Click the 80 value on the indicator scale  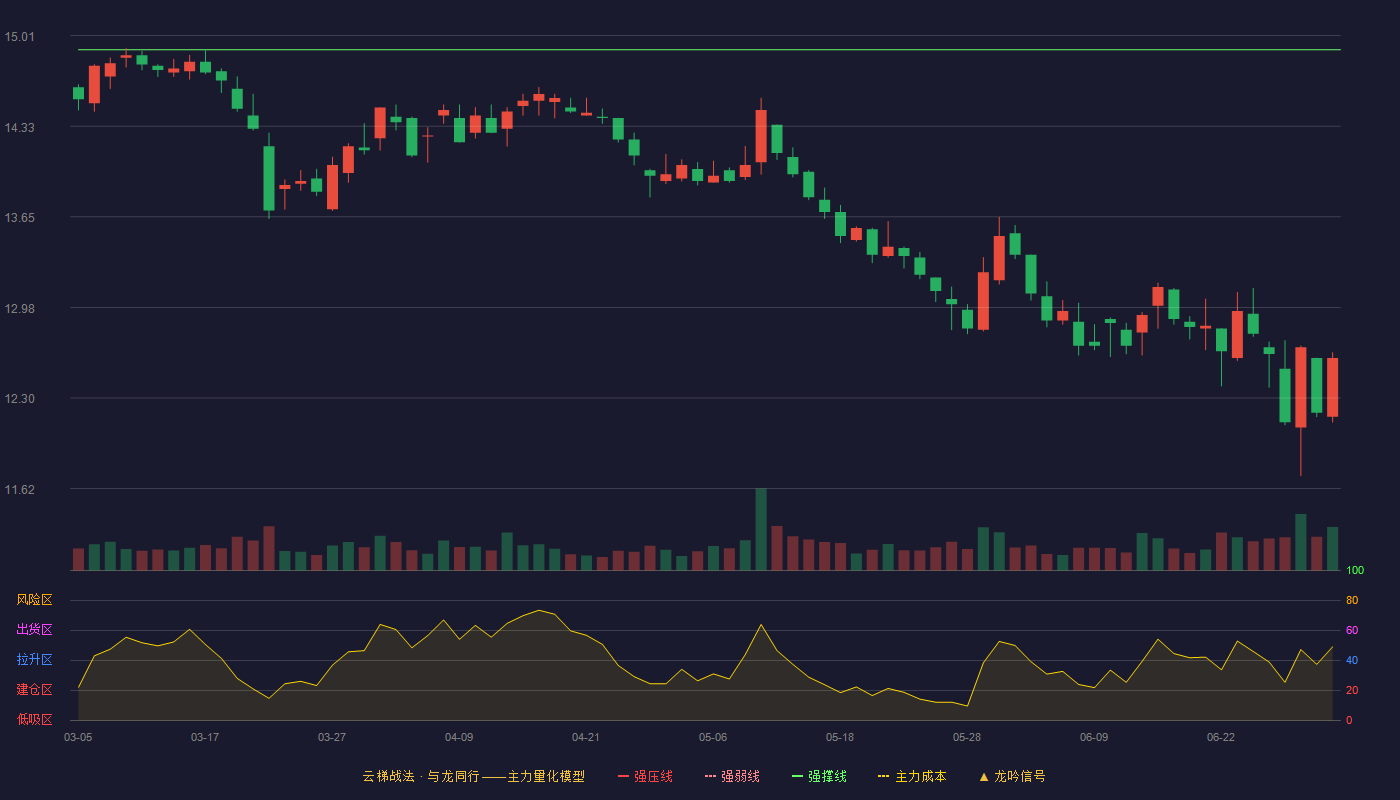pos(1352,600)
